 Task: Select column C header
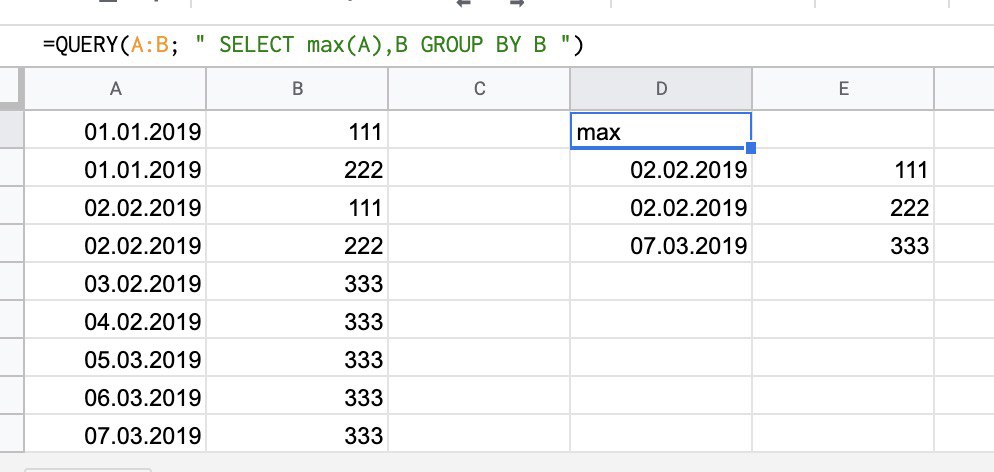click(x=479, y=89)
